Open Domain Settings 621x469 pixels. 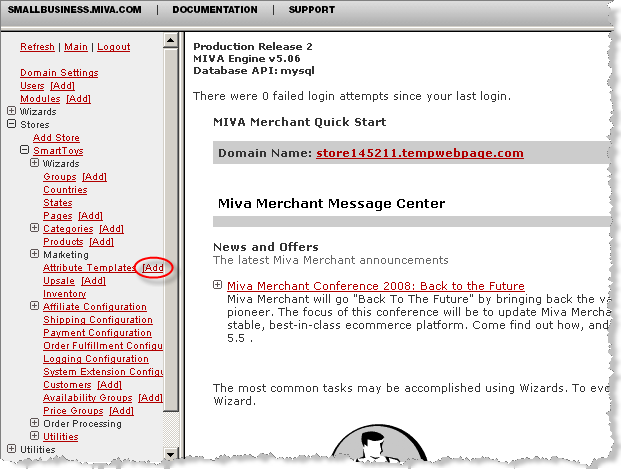(x=59, y=73)
